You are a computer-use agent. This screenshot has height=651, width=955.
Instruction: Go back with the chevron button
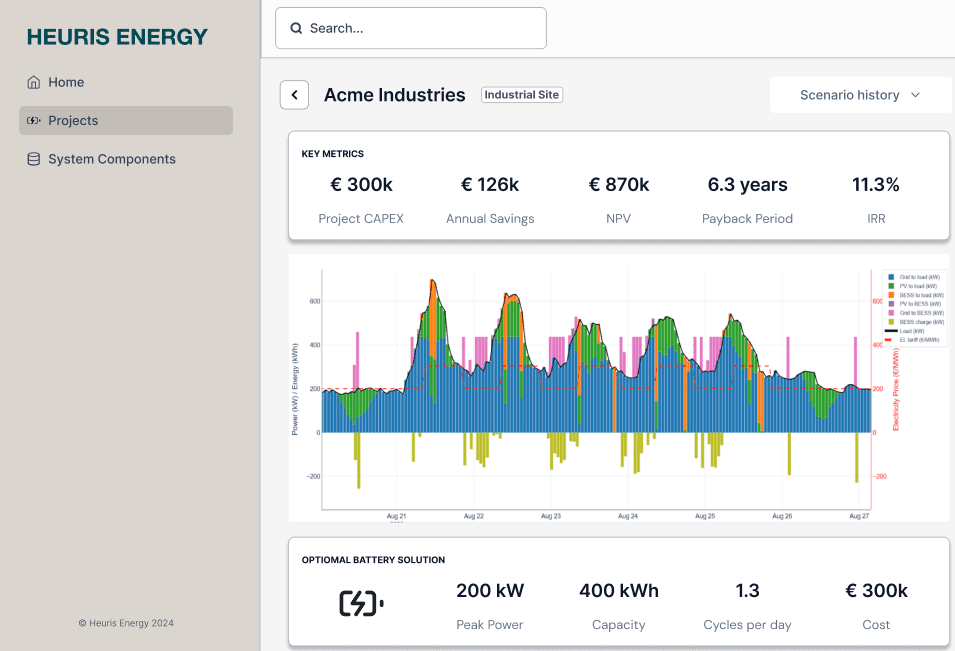click(294, 95)
